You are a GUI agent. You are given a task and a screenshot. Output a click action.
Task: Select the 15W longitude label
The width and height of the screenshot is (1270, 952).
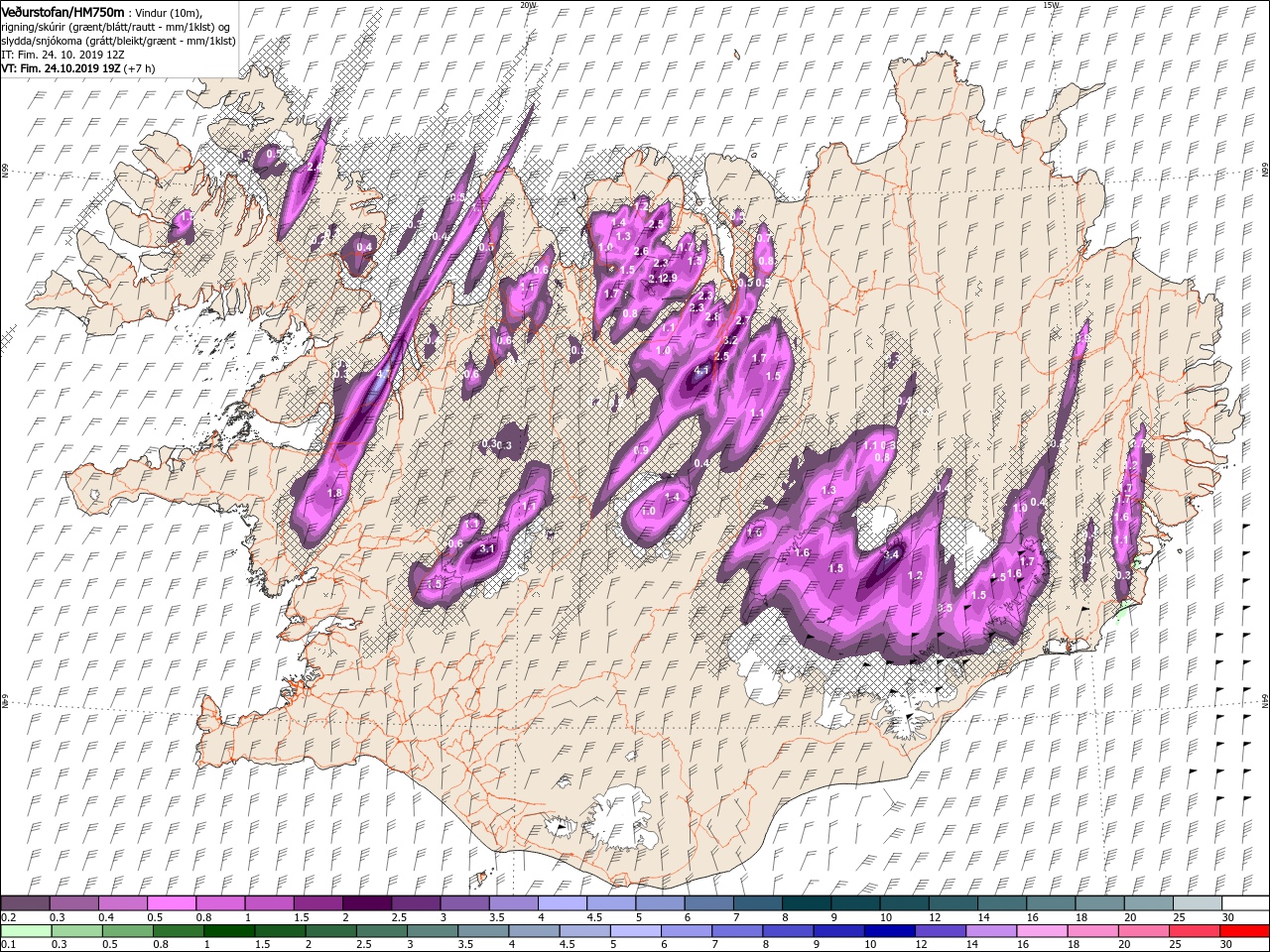point(1050,5)
